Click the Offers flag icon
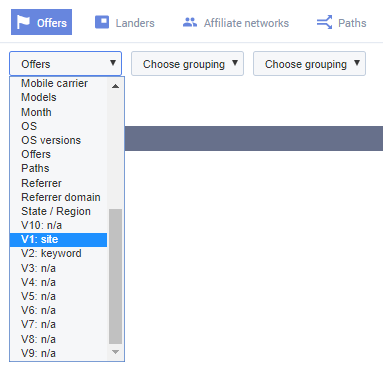 pos(23,22)
